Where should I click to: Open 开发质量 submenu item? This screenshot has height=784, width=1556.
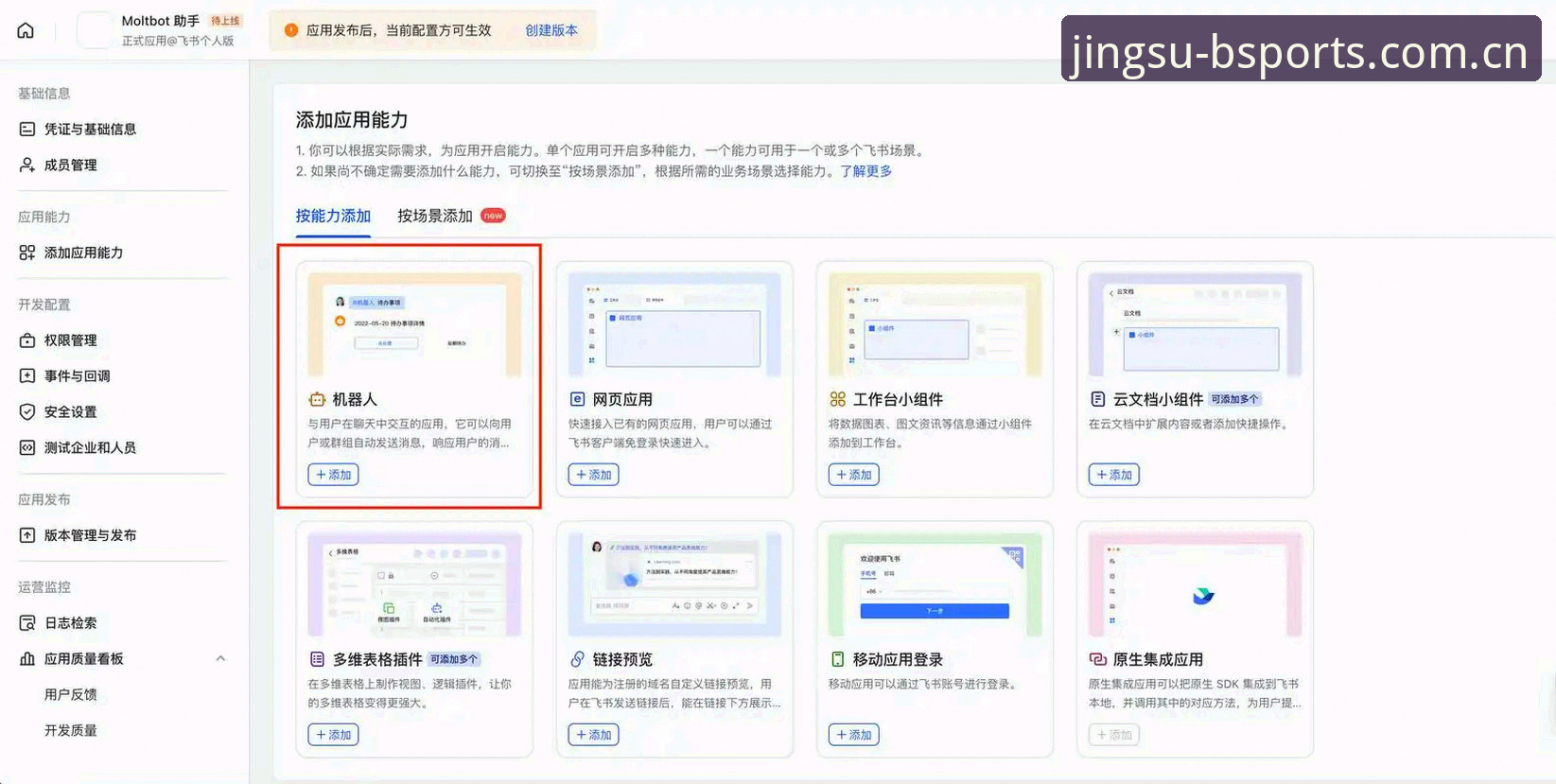pos(71,730)
